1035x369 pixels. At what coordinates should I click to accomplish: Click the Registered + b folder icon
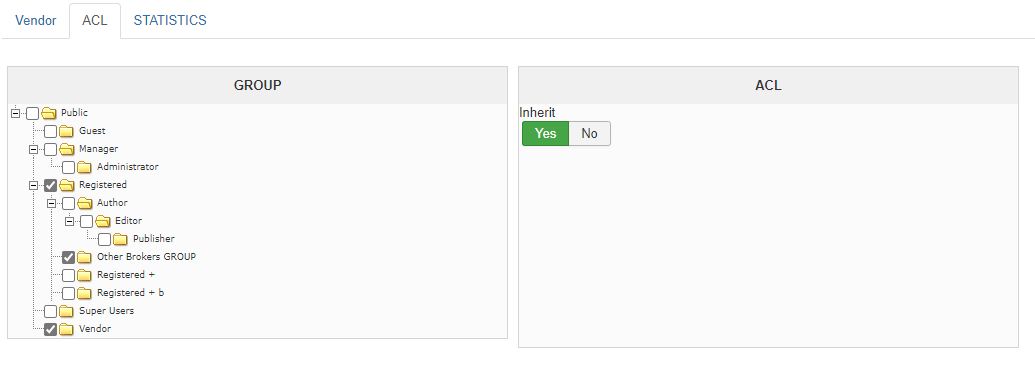[83, 292]
